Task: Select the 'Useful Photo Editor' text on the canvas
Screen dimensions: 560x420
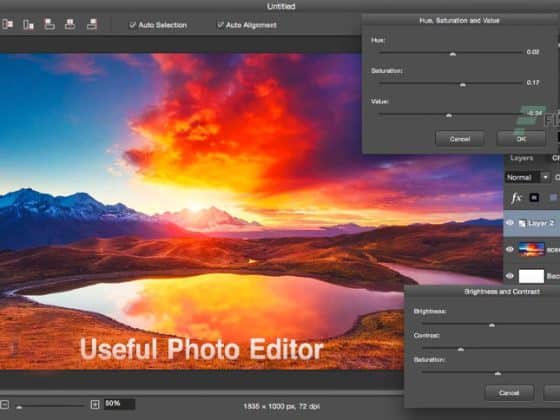Action: tap(202, 349)
